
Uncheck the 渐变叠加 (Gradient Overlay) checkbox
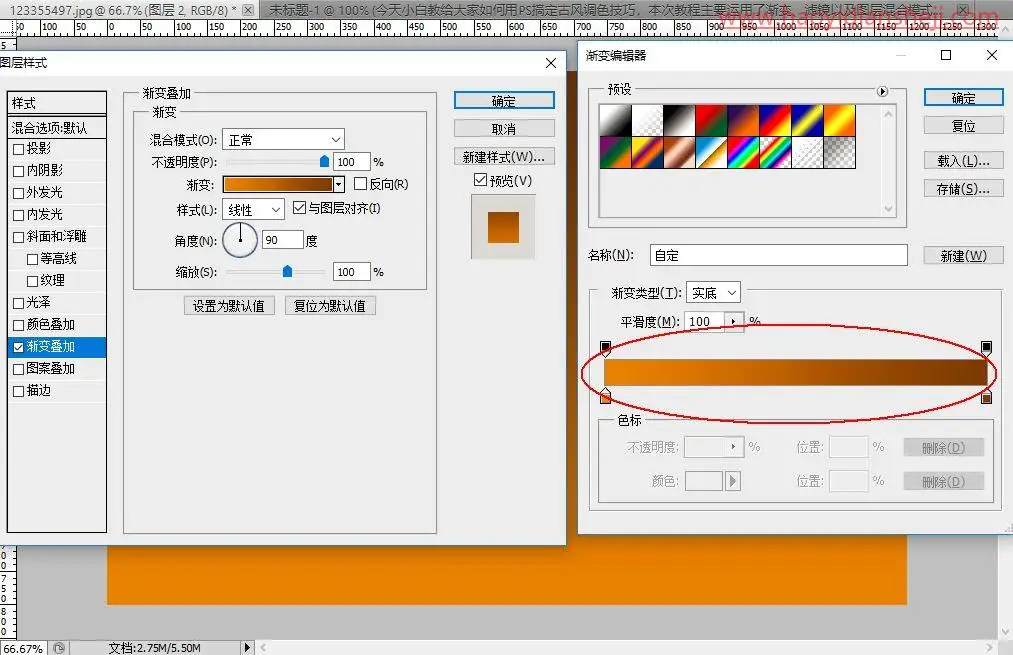pyautogui.click(x=19, y=347)
